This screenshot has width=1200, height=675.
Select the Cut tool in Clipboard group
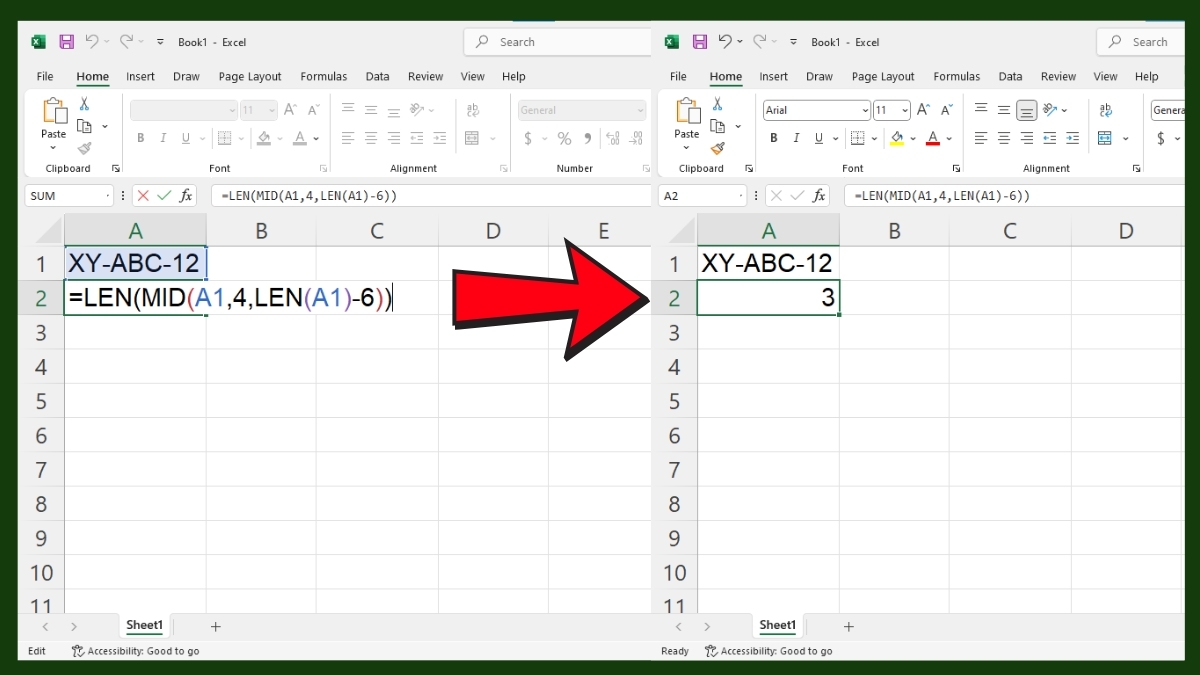point(717,104)
